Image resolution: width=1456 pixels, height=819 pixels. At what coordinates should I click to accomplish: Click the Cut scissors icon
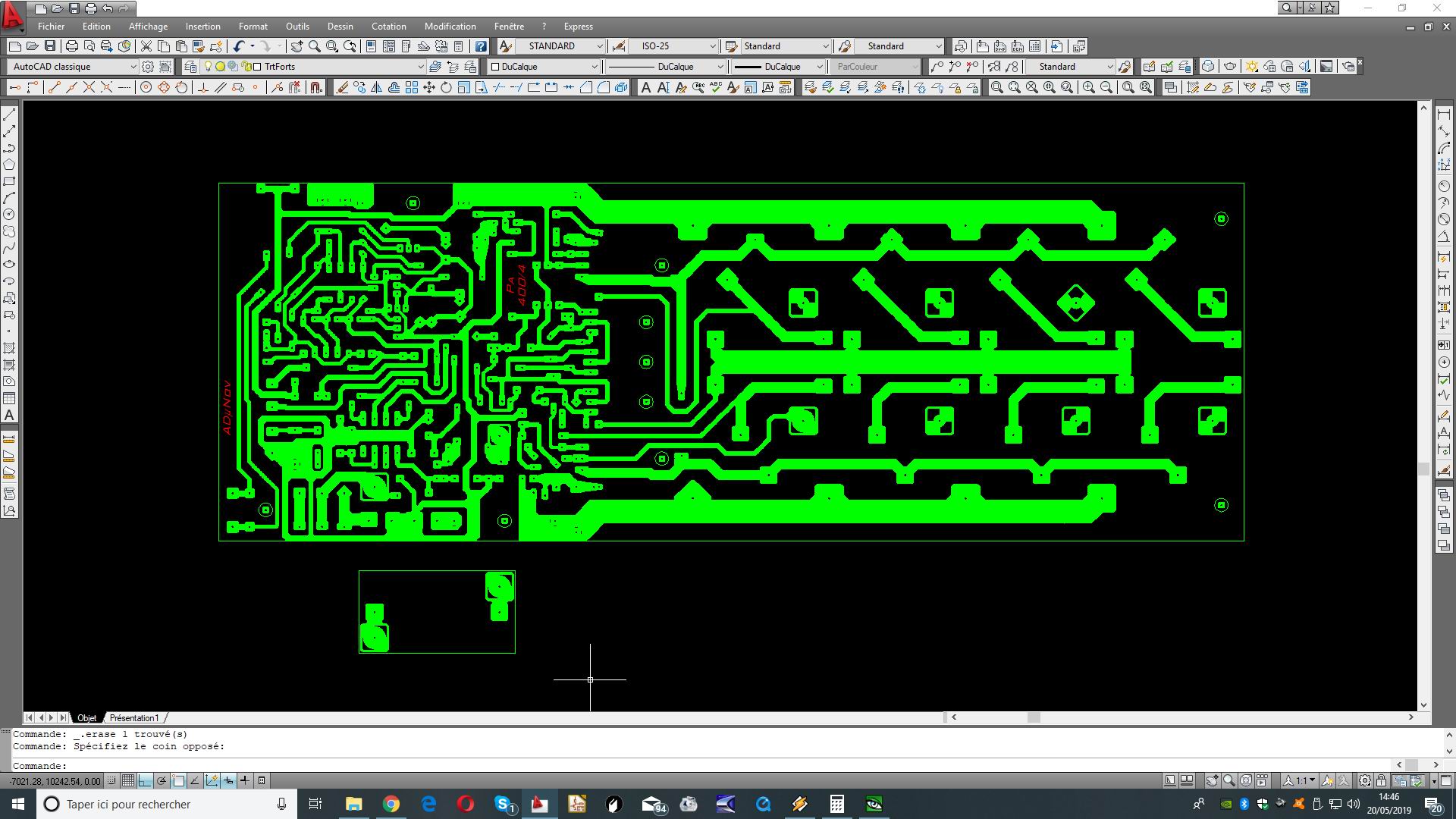[x=146, y=46]
